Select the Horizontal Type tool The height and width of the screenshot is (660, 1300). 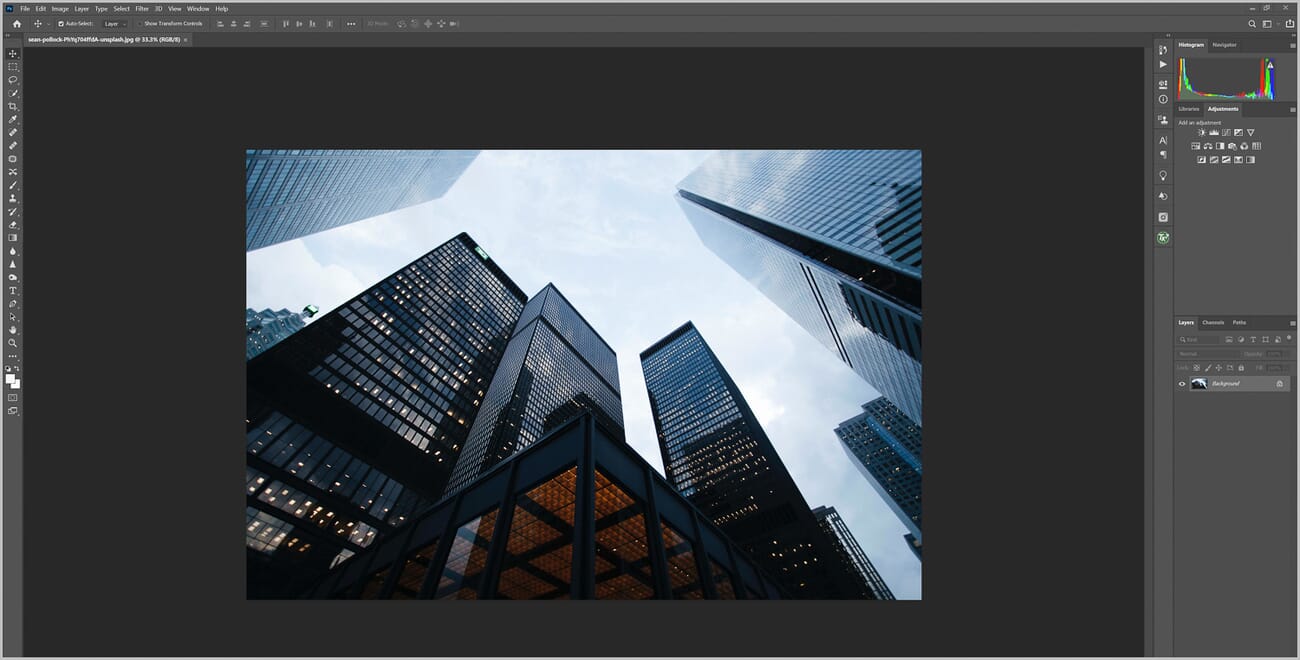pos(13,291)
